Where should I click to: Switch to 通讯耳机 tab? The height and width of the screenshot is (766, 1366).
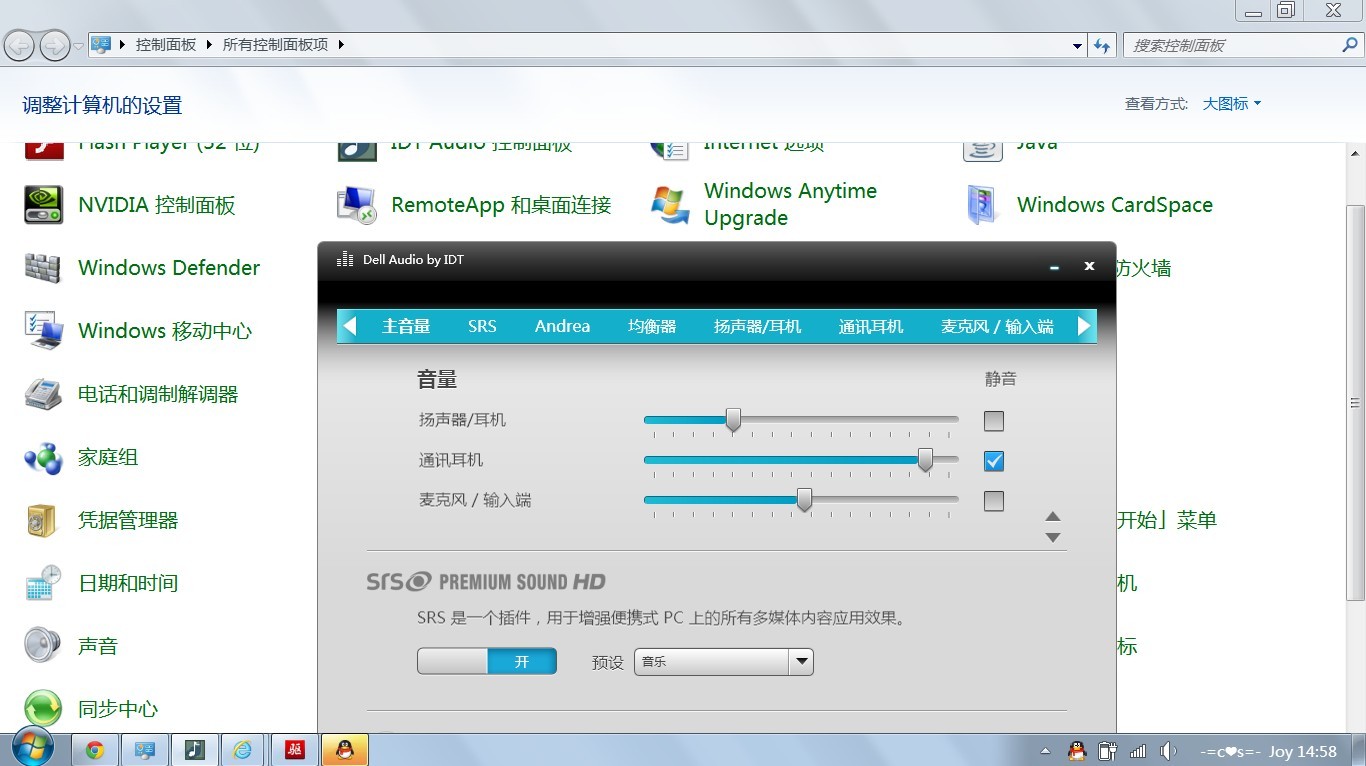click(x=870, y=326)
